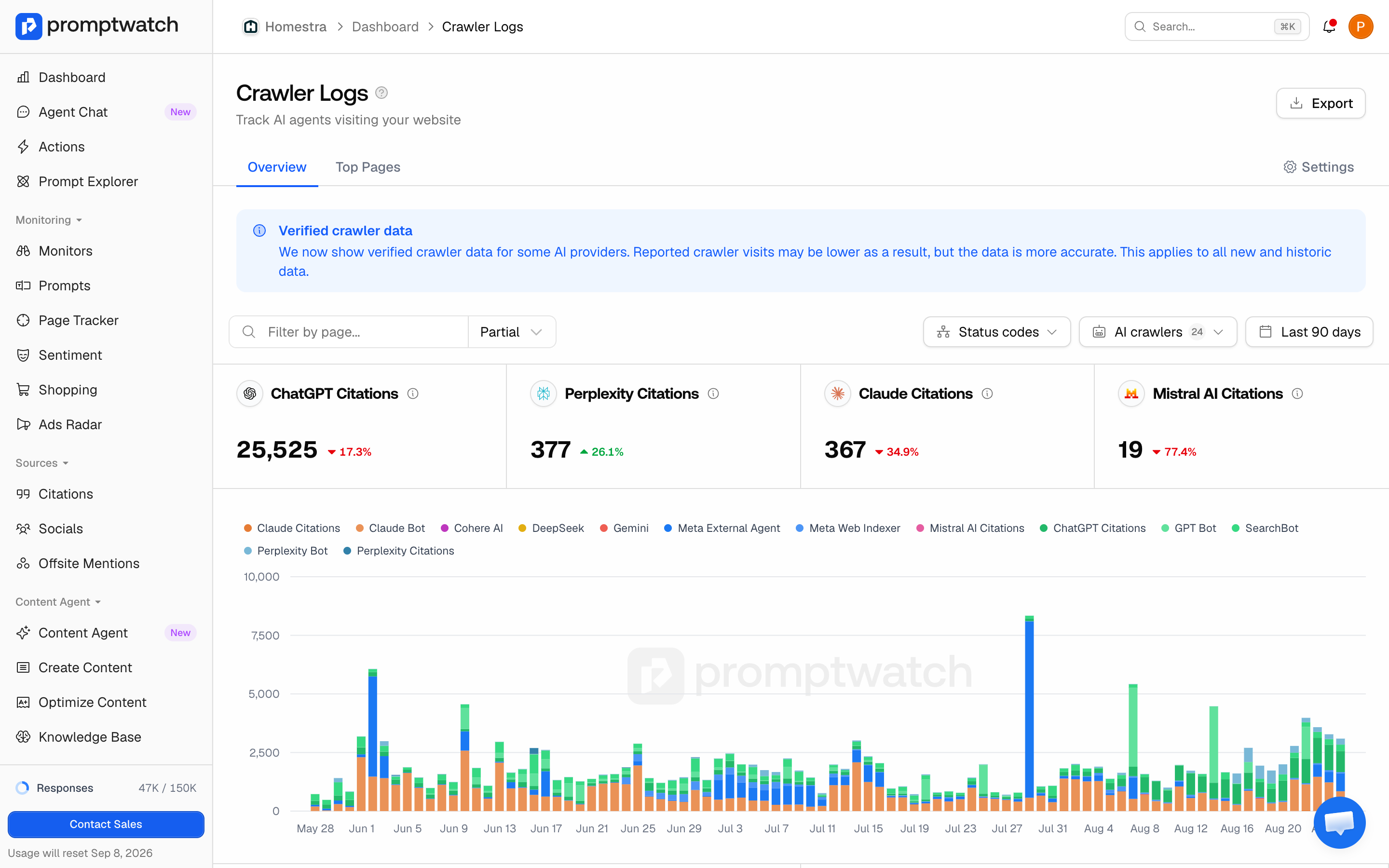Toggle DeepSeek legend series
The image size is (1389, 868).
coord(551,528)
